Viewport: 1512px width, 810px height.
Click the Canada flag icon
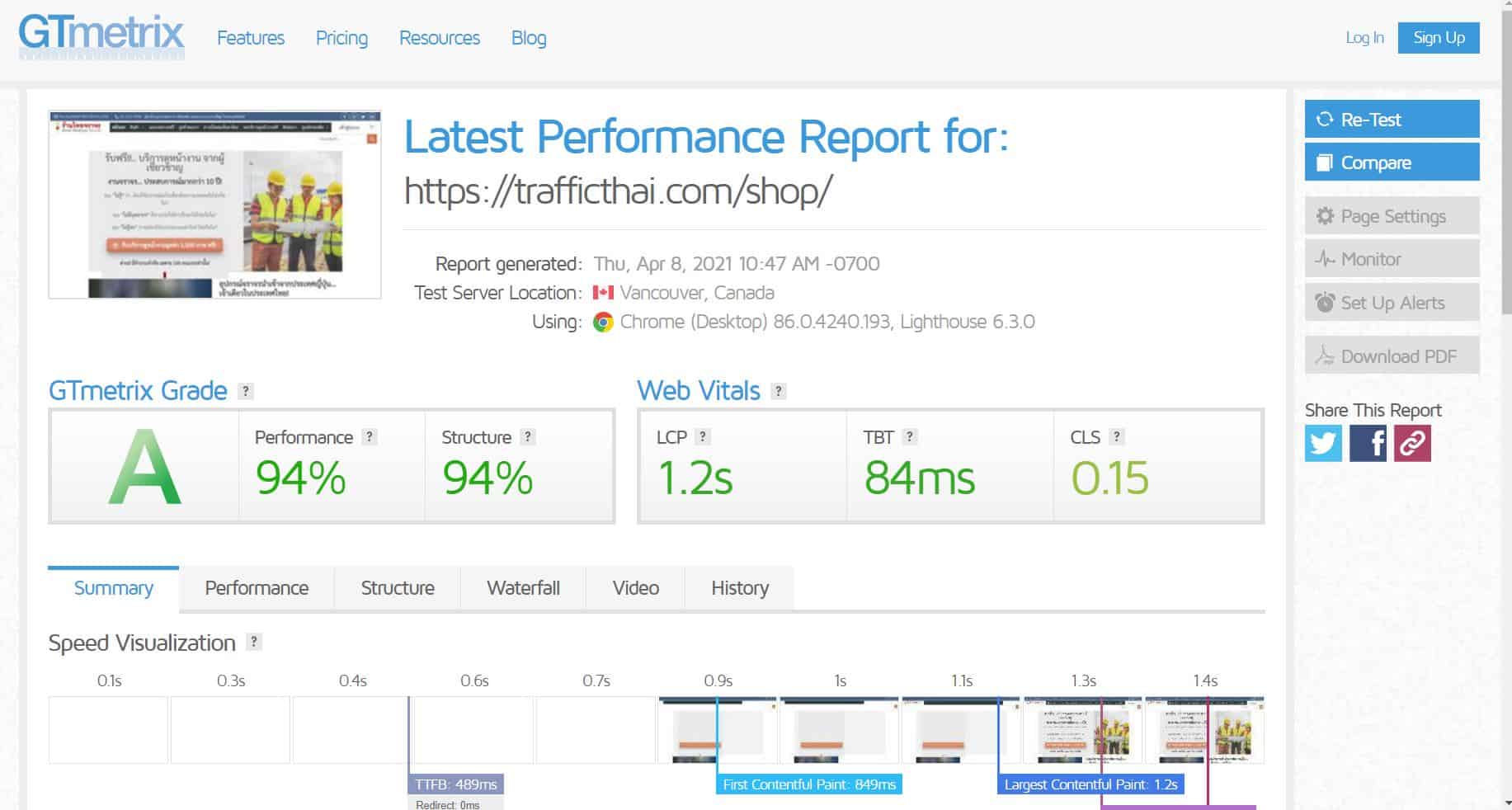click(603, 293)
